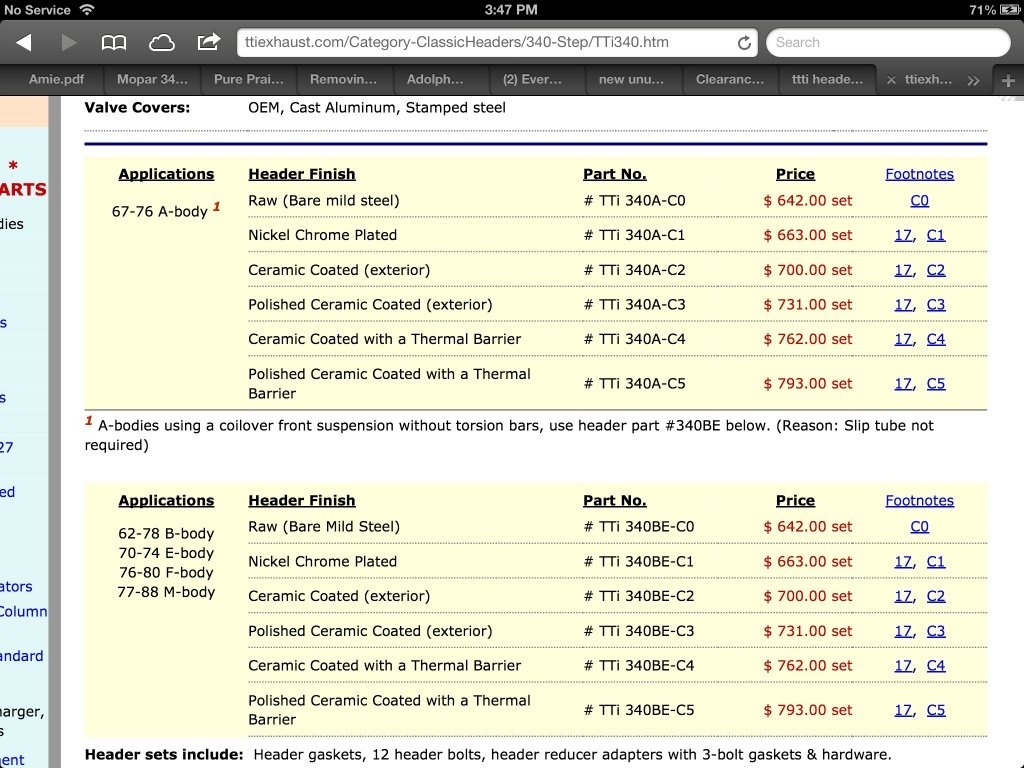Tap the forward navigation arrow

tap(69, 42)
